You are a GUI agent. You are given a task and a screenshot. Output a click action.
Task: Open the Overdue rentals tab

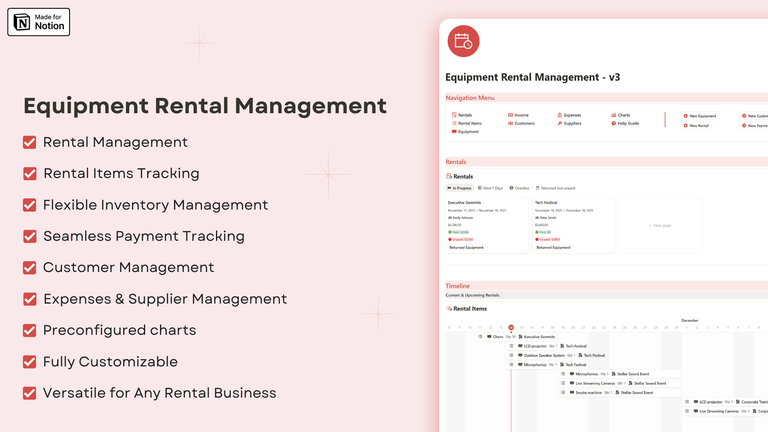(520, 187)
